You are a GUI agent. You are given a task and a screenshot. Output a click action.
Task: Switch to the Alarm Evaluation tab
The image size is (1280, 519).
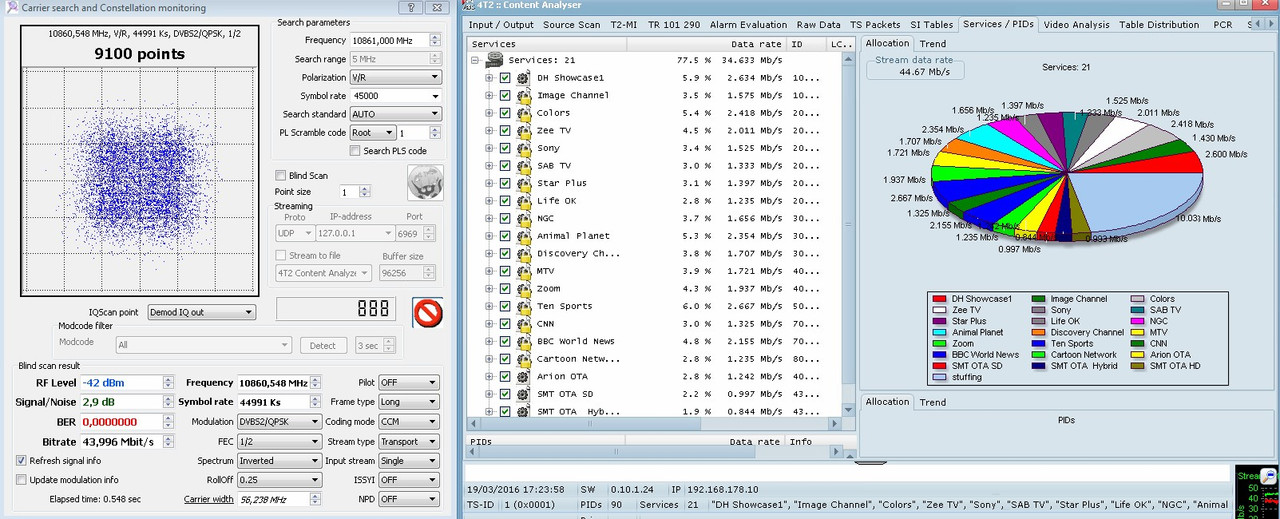[x=749, y=25]
